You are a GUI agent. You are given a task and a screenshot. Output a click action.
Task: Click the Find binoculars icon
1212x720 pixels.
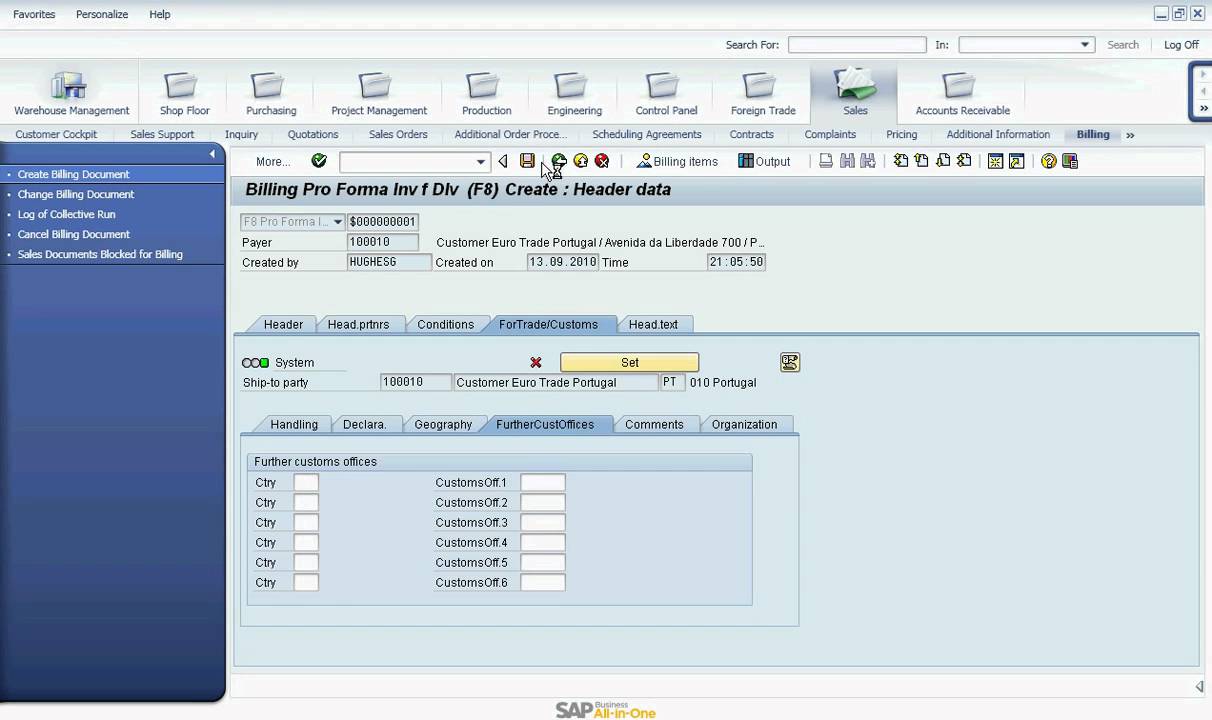tap(847, 161)
